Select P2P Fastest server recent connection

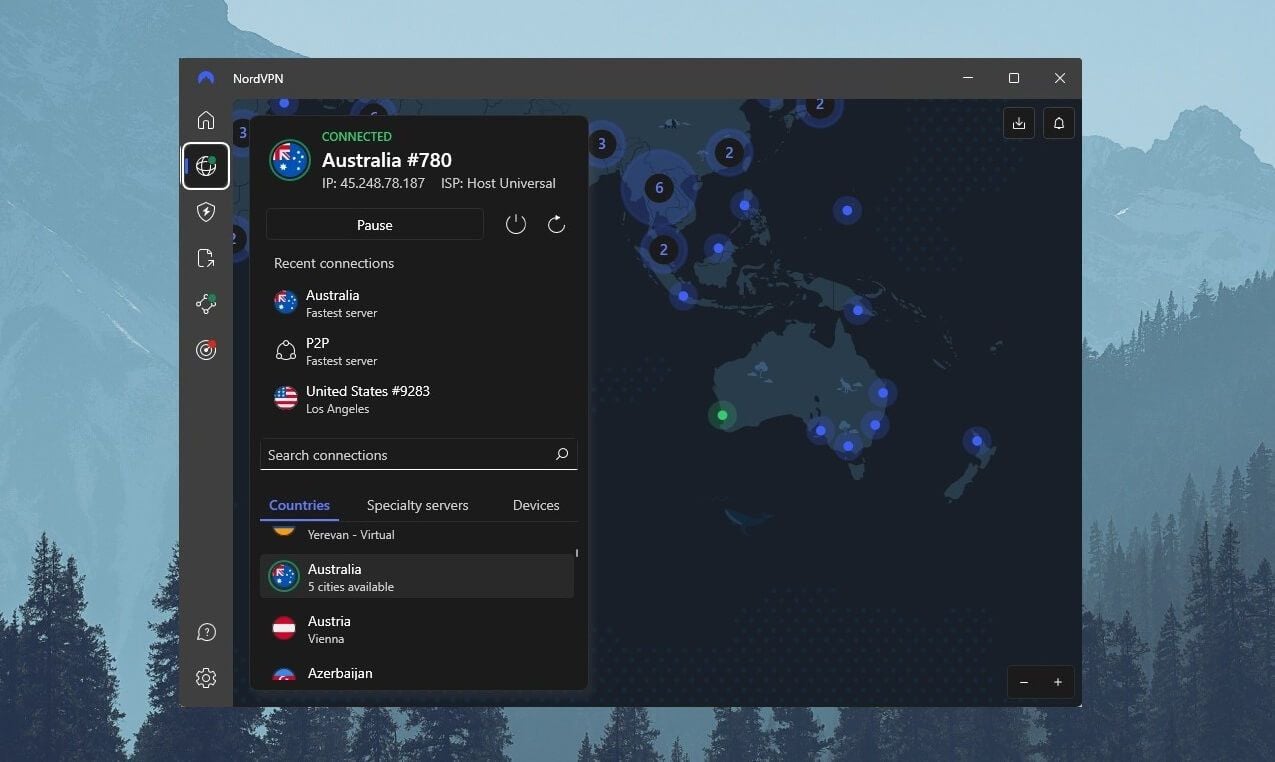pyautogui.click(x=419, y=351)
